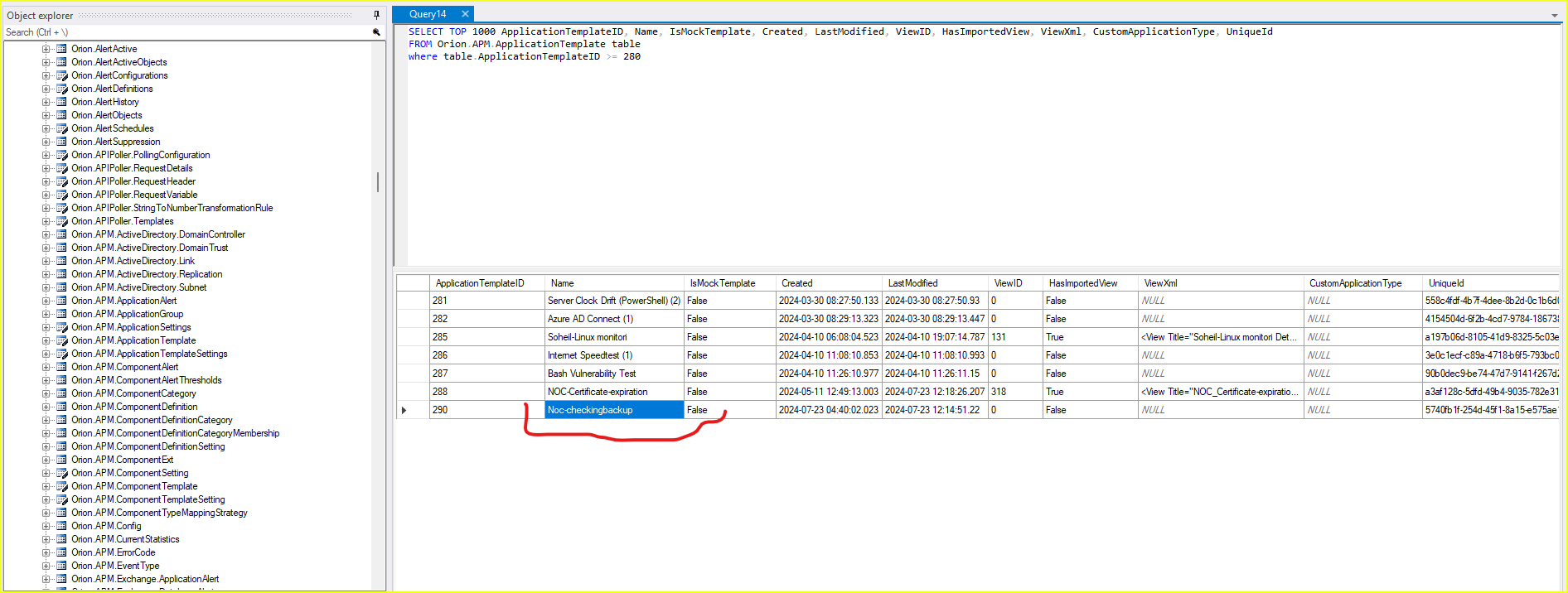Expand Orion.APM.ApplicationTemplateSettings node
Viewport: 1568px width, 593px height.
[46, 354]
